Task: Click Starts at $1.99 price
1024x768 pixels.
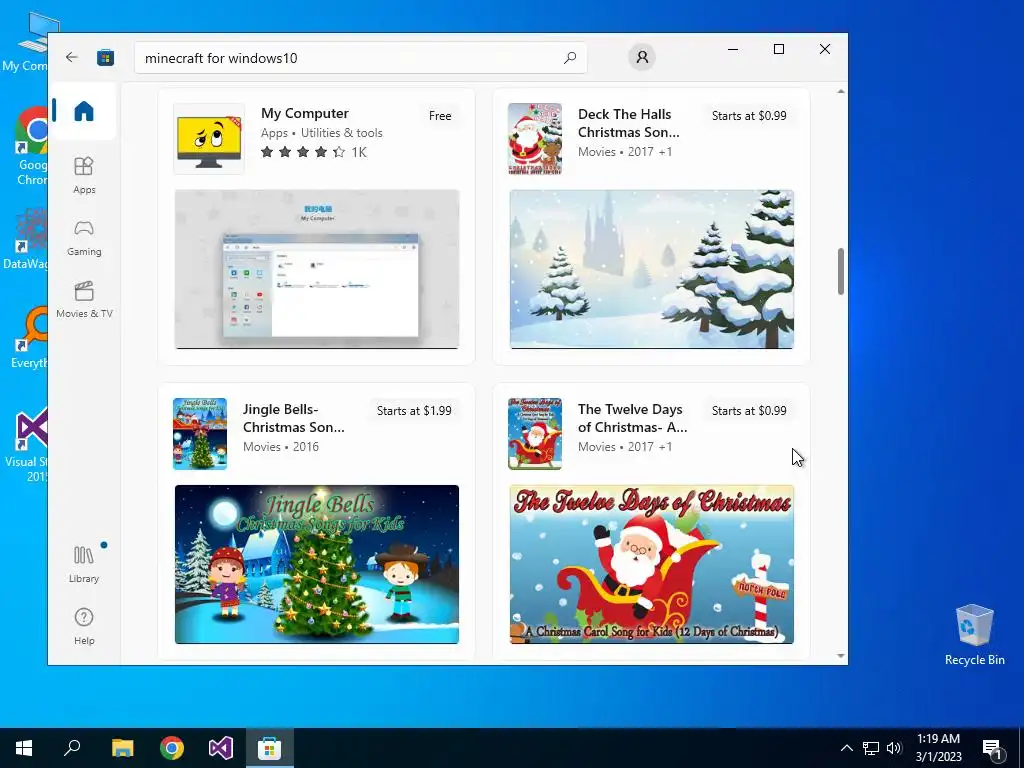Action: [x=414, y=411]
